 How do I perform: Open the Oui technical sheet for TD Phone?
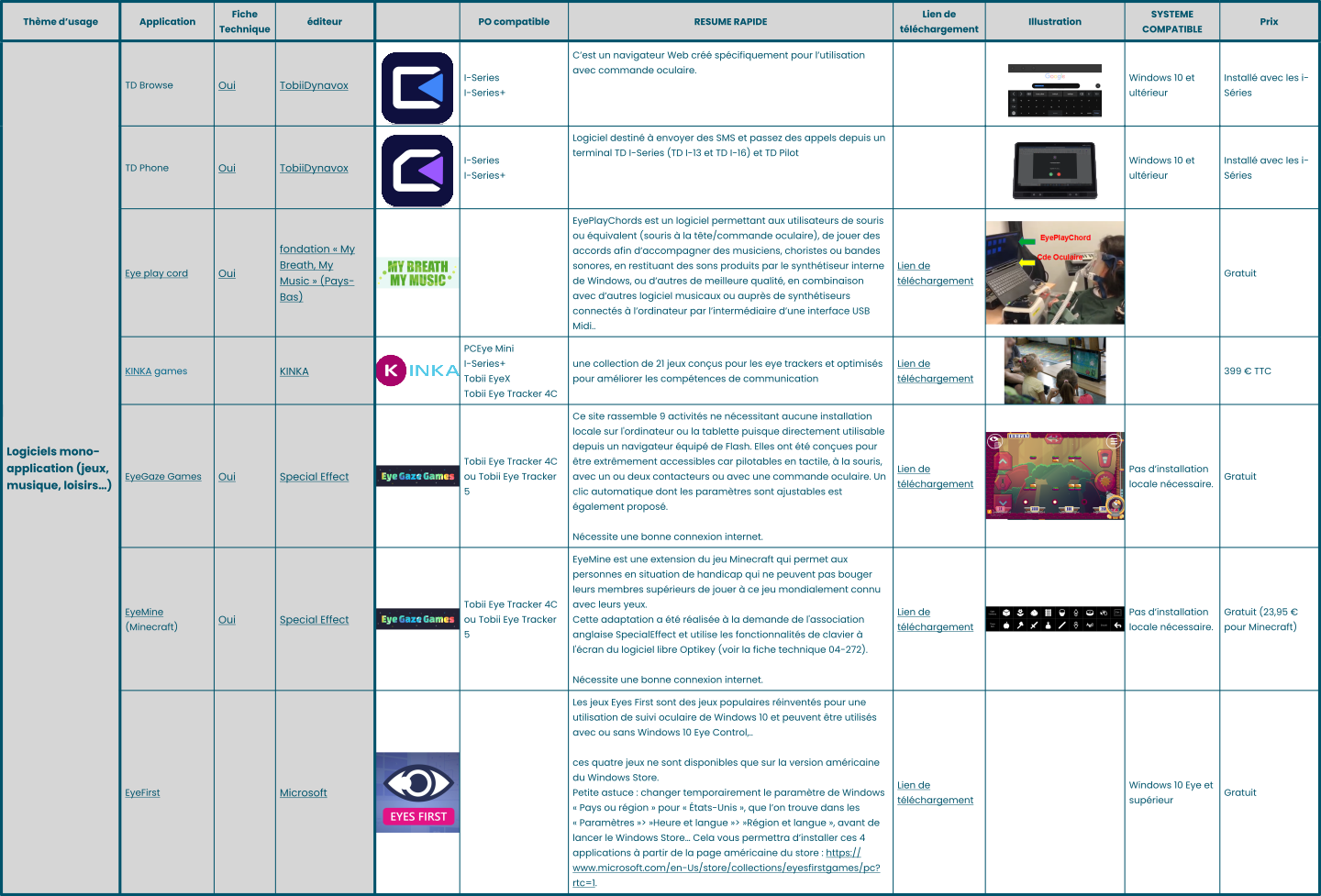click(227, 168)
